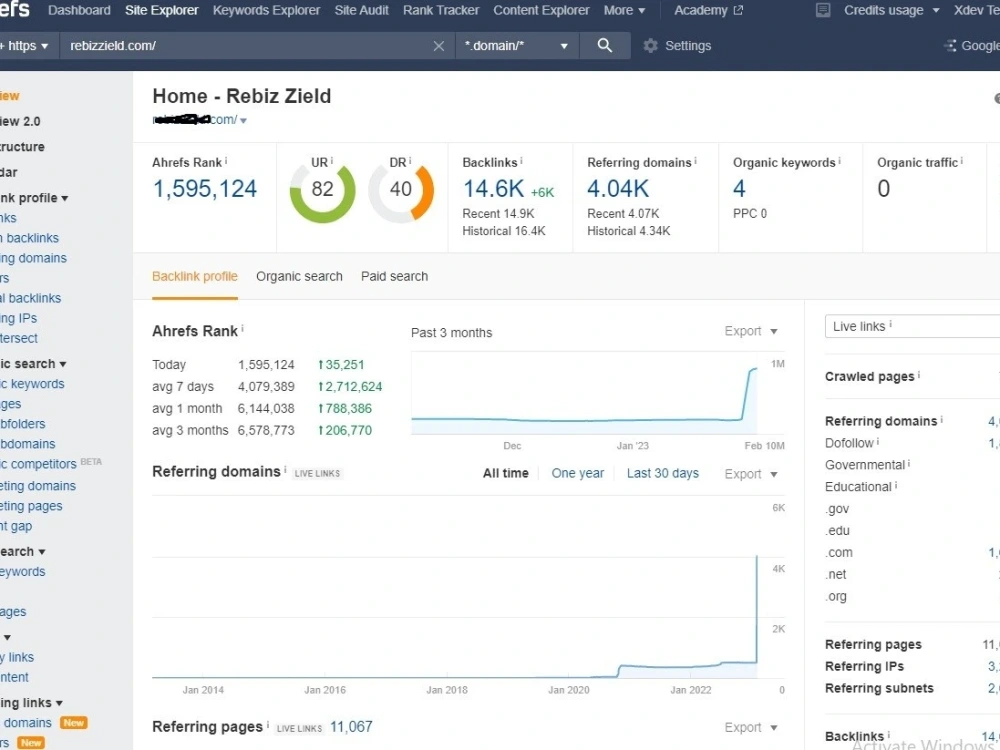This screenshot has height=750, width=1000.
Task: Click the green UR 82 gauge
Action: click(322, 190)
